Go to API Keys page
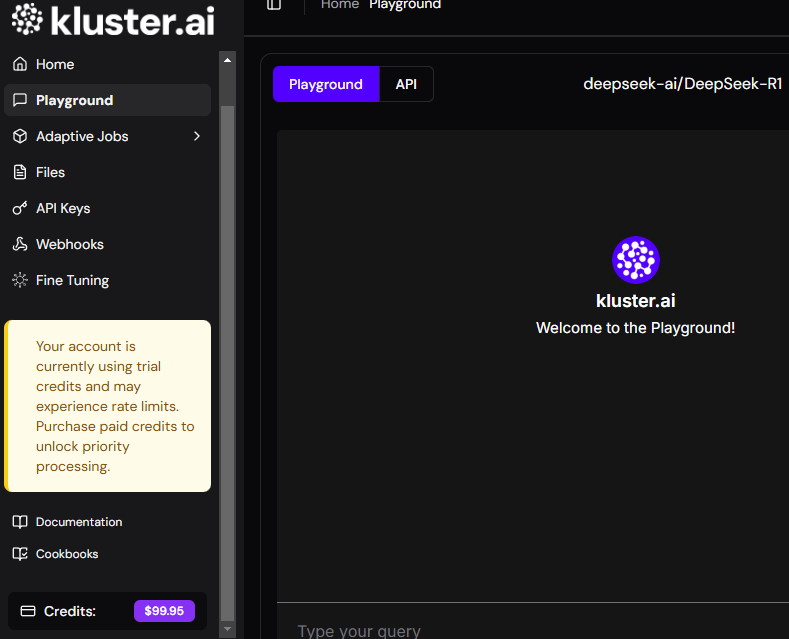This screenshot has width=789, height=639. click(x=107, y=208)
